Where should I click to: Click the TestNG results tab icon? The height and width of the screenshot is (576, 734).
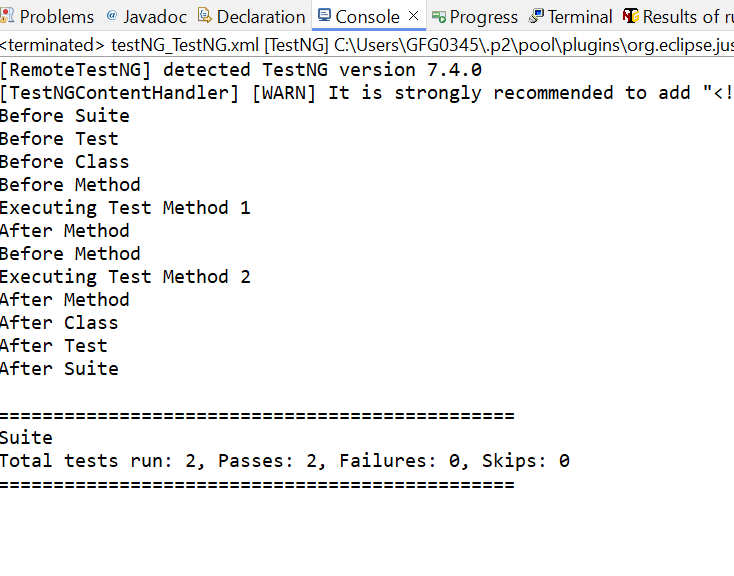630,17
